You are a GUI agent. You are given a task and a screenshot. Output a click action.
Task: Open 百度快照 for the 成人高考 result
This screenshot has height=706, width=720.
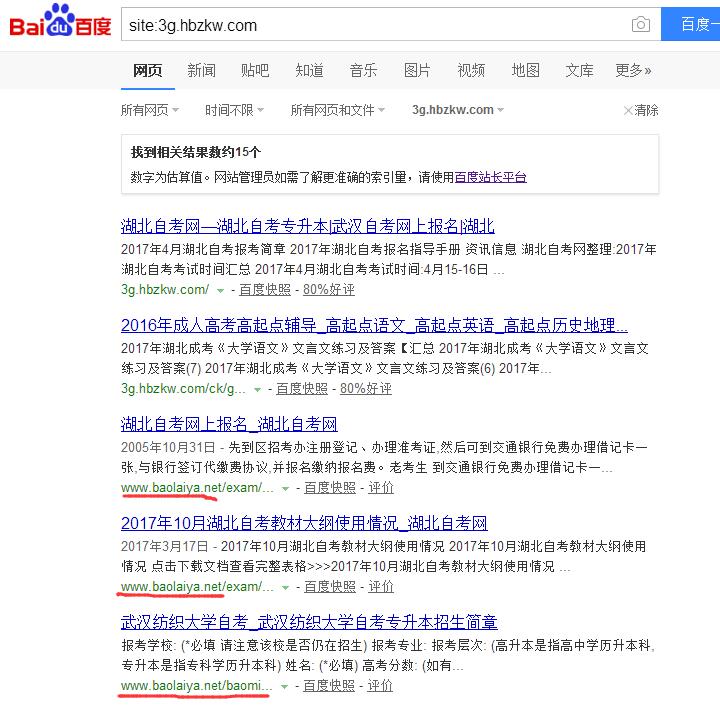[x=302, y=389]
